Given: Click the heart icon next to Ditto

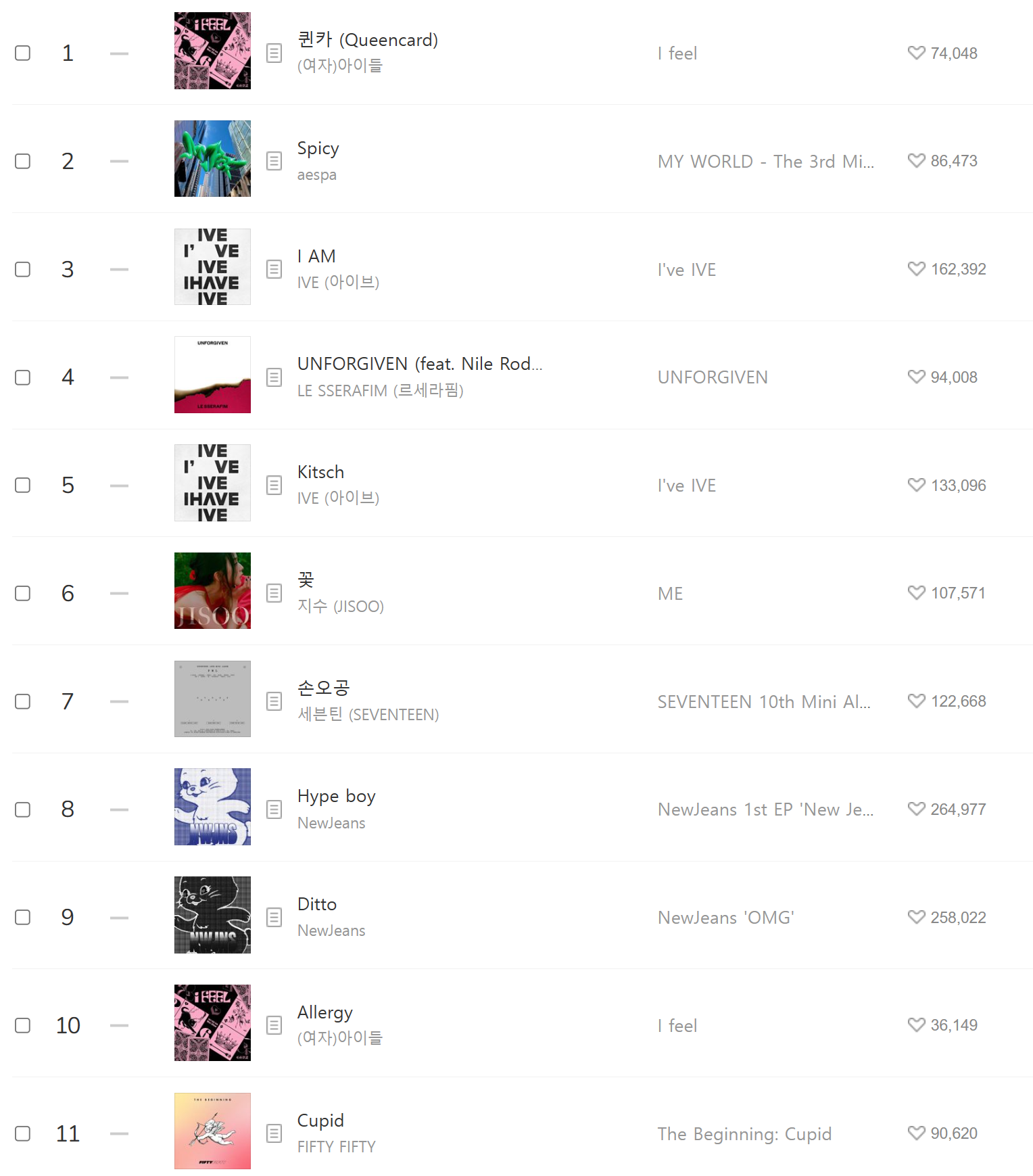Looking at the screenshot, I should pos(917,917).
